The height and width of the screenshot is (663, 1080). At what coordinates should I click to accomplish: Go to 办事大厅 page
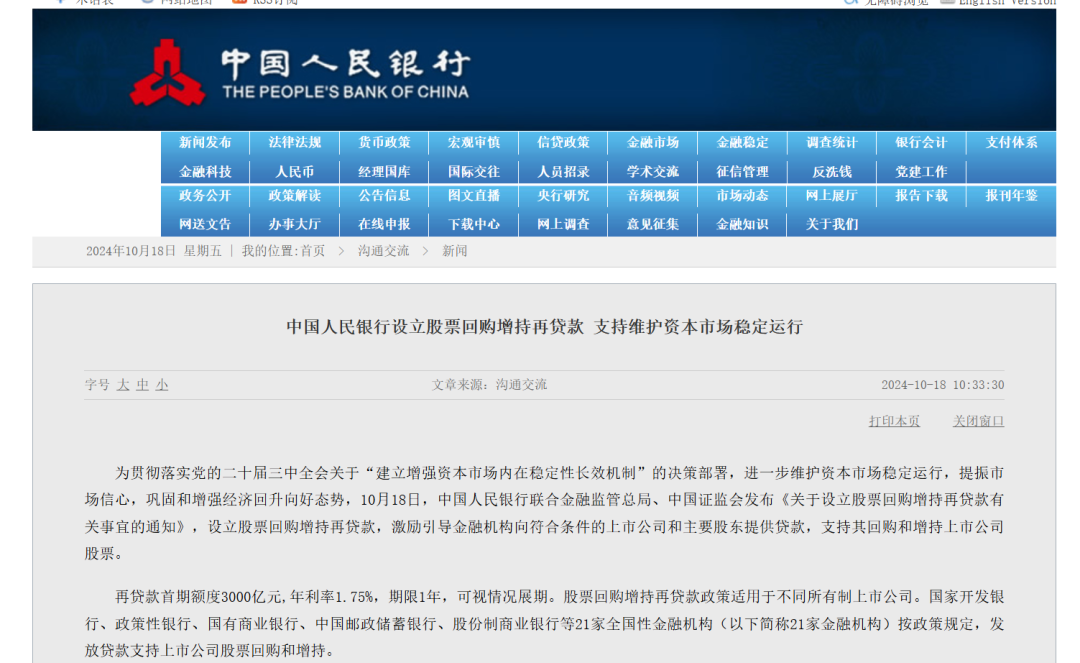[x=295, y=224]
